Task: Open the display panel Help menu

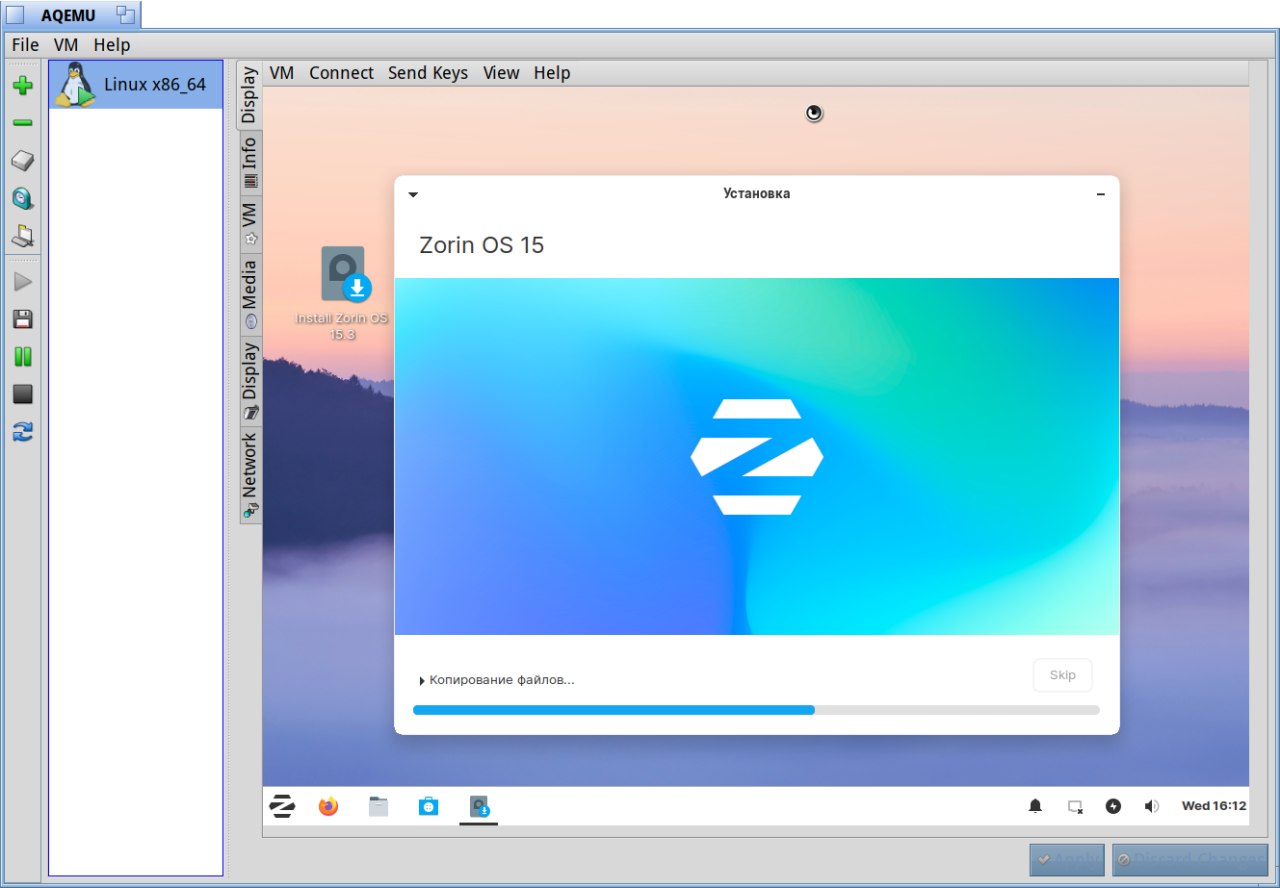Action: click(x=552, y=73)
